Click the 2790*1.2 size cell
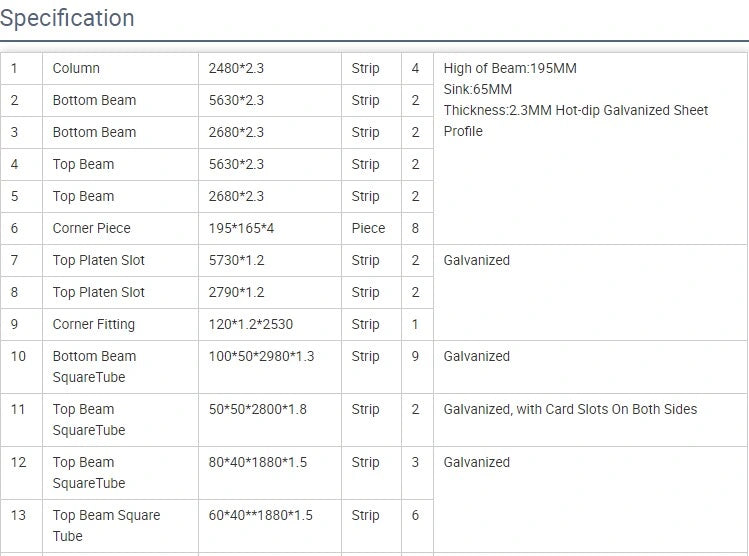749x556 pixels. (236, 292)
